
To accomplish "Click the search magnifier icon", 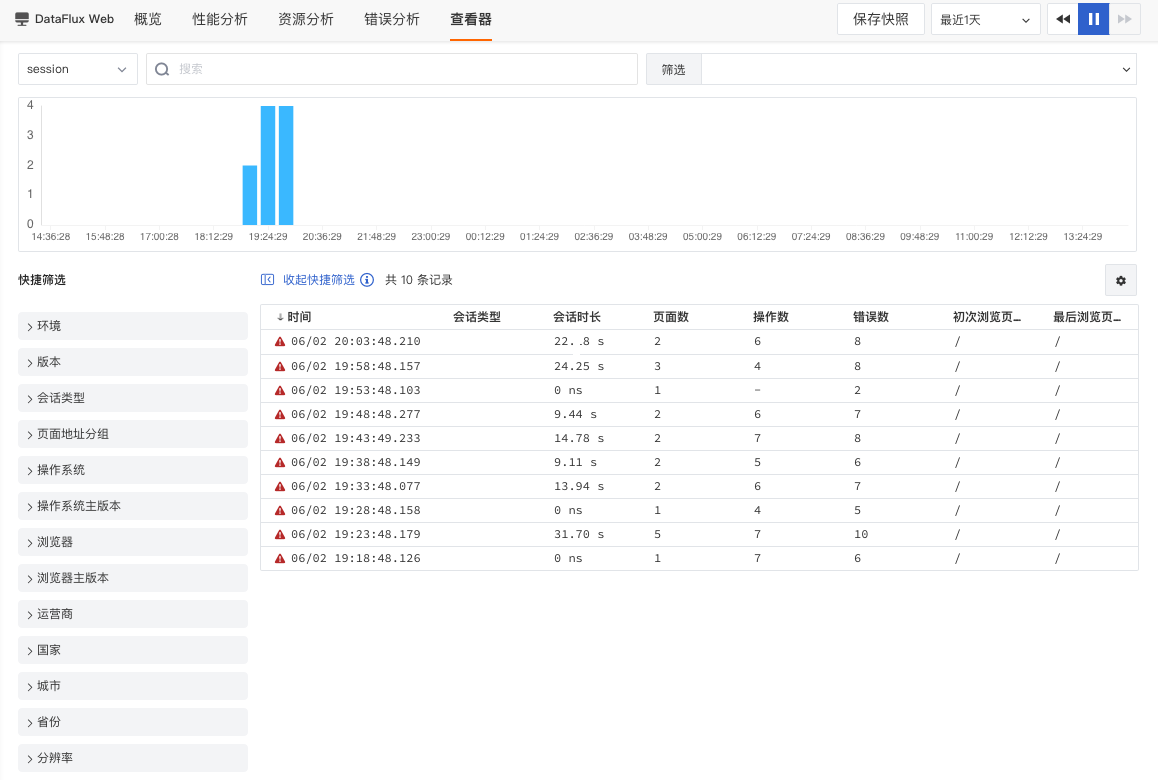I will (x=162, y=69).
